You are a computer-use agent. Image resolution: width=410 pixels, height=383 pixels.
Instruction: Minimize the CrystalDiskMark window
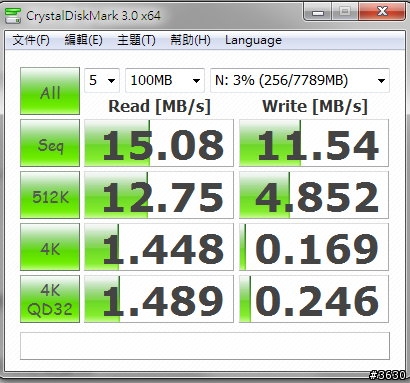317,12
